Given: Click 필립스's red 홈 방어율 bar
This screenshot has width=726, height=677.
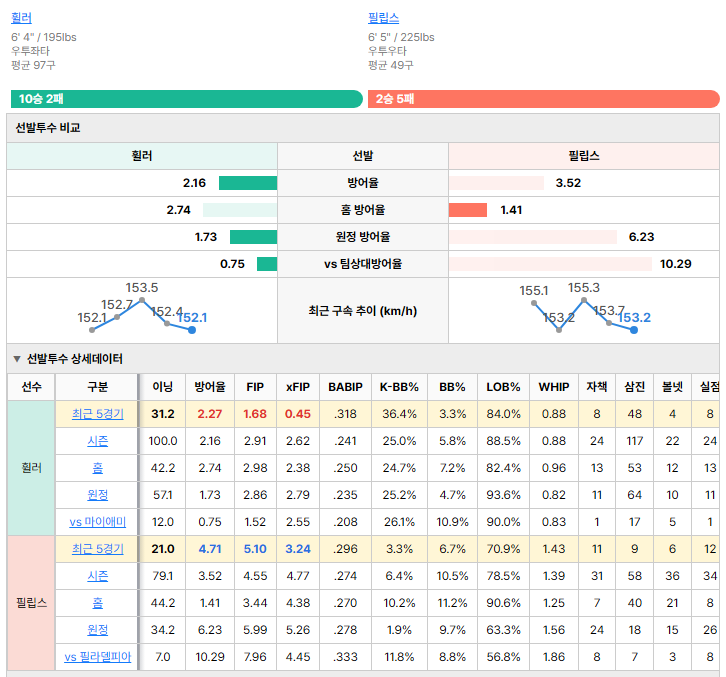Looking at the screenshot, I should tap(468, 210).
